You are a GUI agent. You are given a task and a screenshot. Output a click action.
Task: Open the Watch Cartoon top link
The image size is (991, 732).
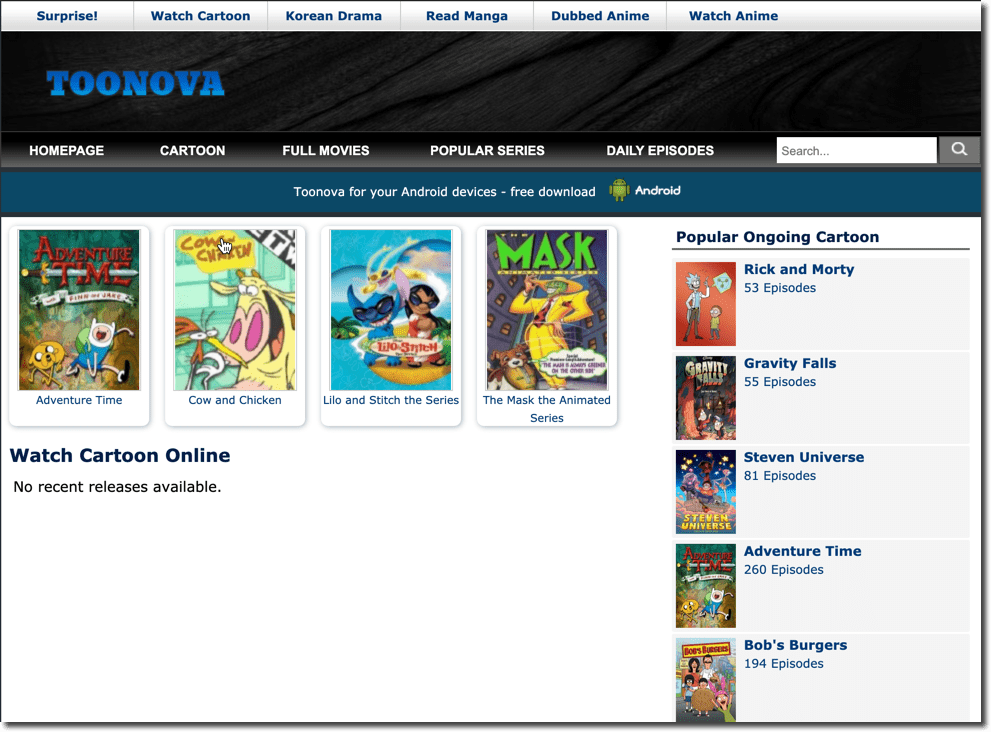click(200, 16)
